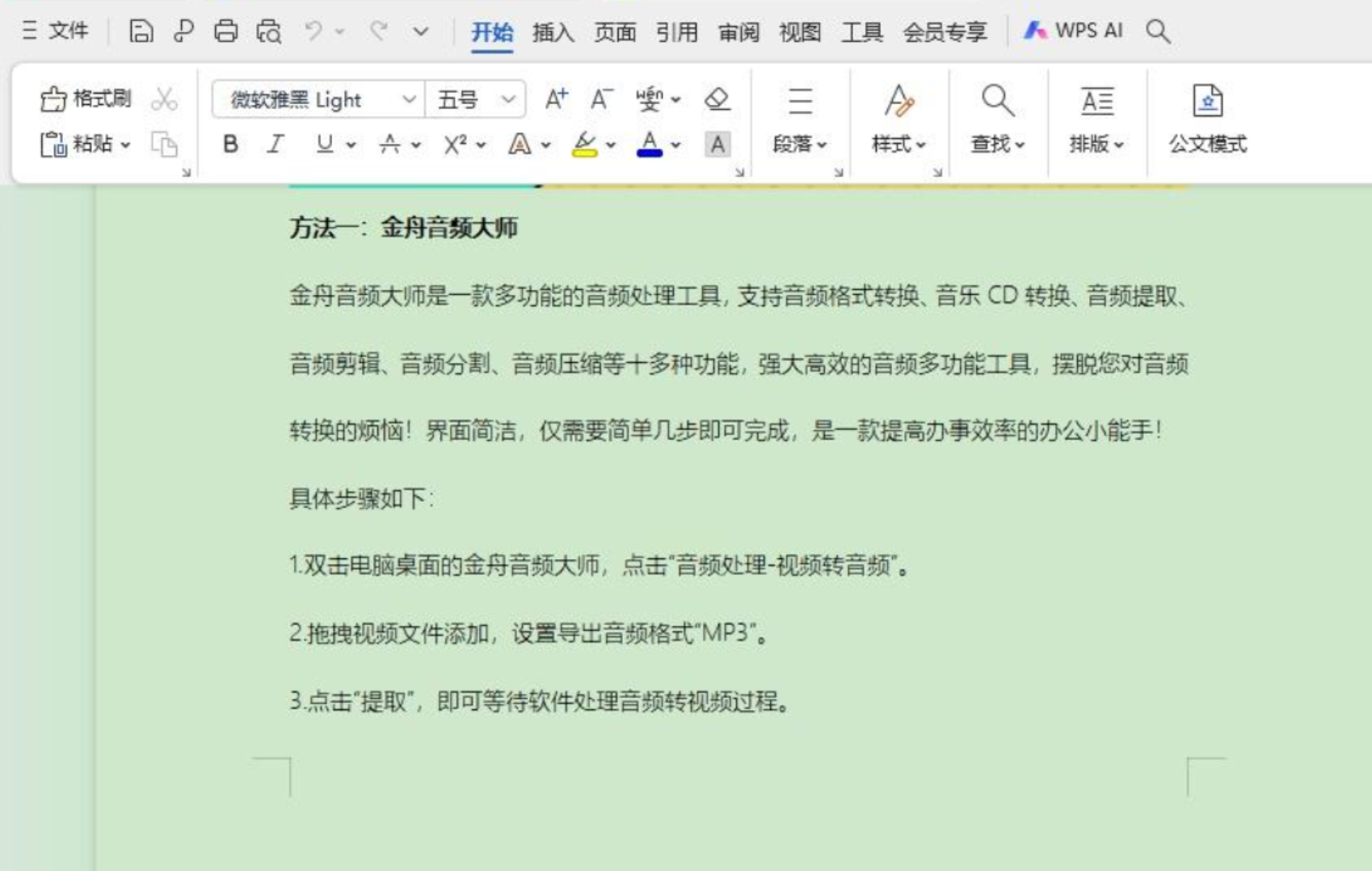Click the Undo arrow icon
This screenshot has height=871, width=1372.
point(313,32)
